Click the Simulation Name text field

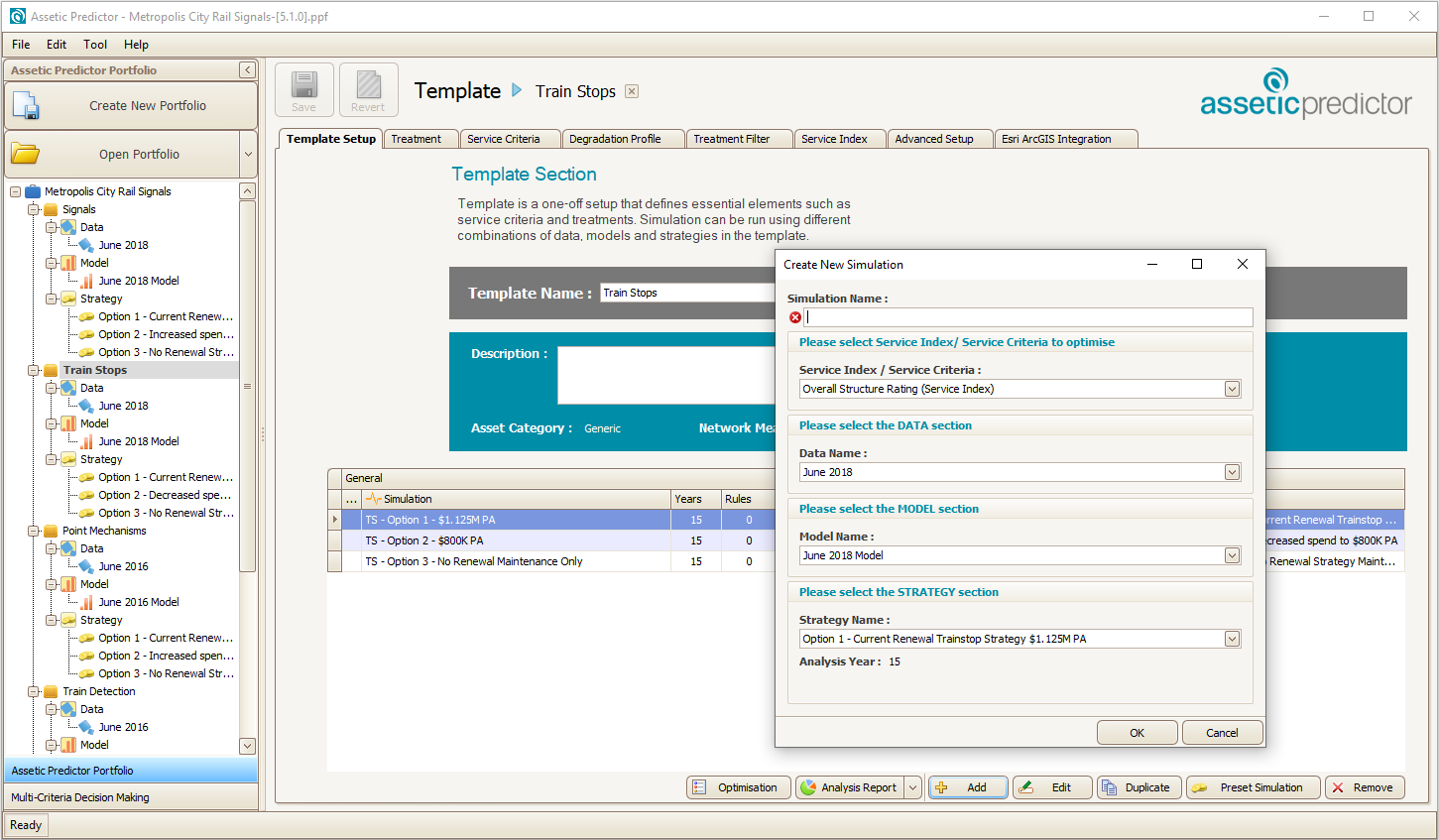(1027, 317)
